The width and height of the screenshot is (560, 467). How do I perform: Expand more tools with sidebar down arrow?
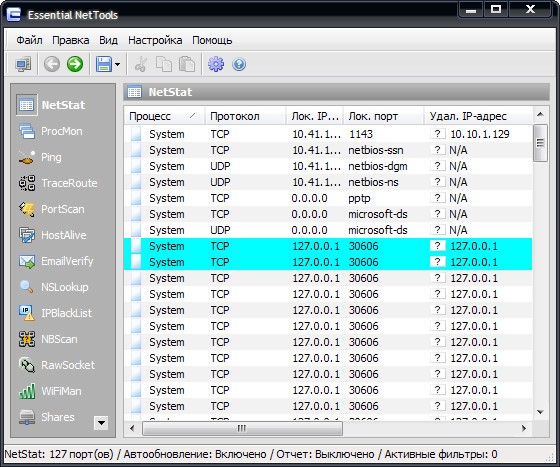click(x=101, y=423)
